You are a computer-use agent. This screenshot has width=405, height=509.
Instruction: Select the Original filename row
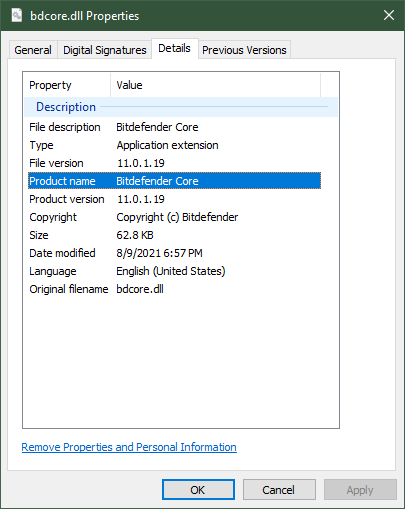tap(174, 289)
